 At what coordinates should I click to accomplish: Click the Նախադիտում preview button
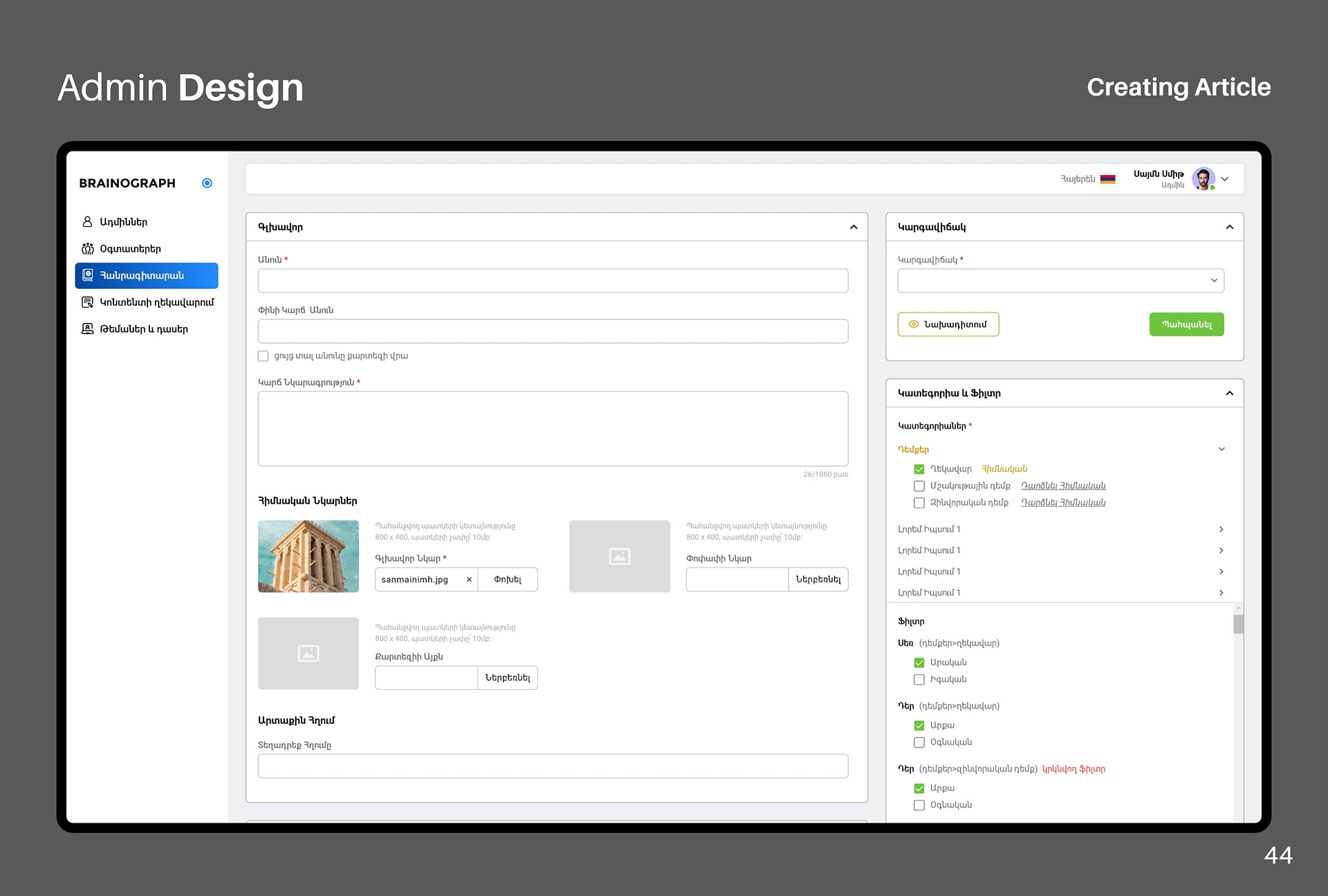[x=948, y=324]
